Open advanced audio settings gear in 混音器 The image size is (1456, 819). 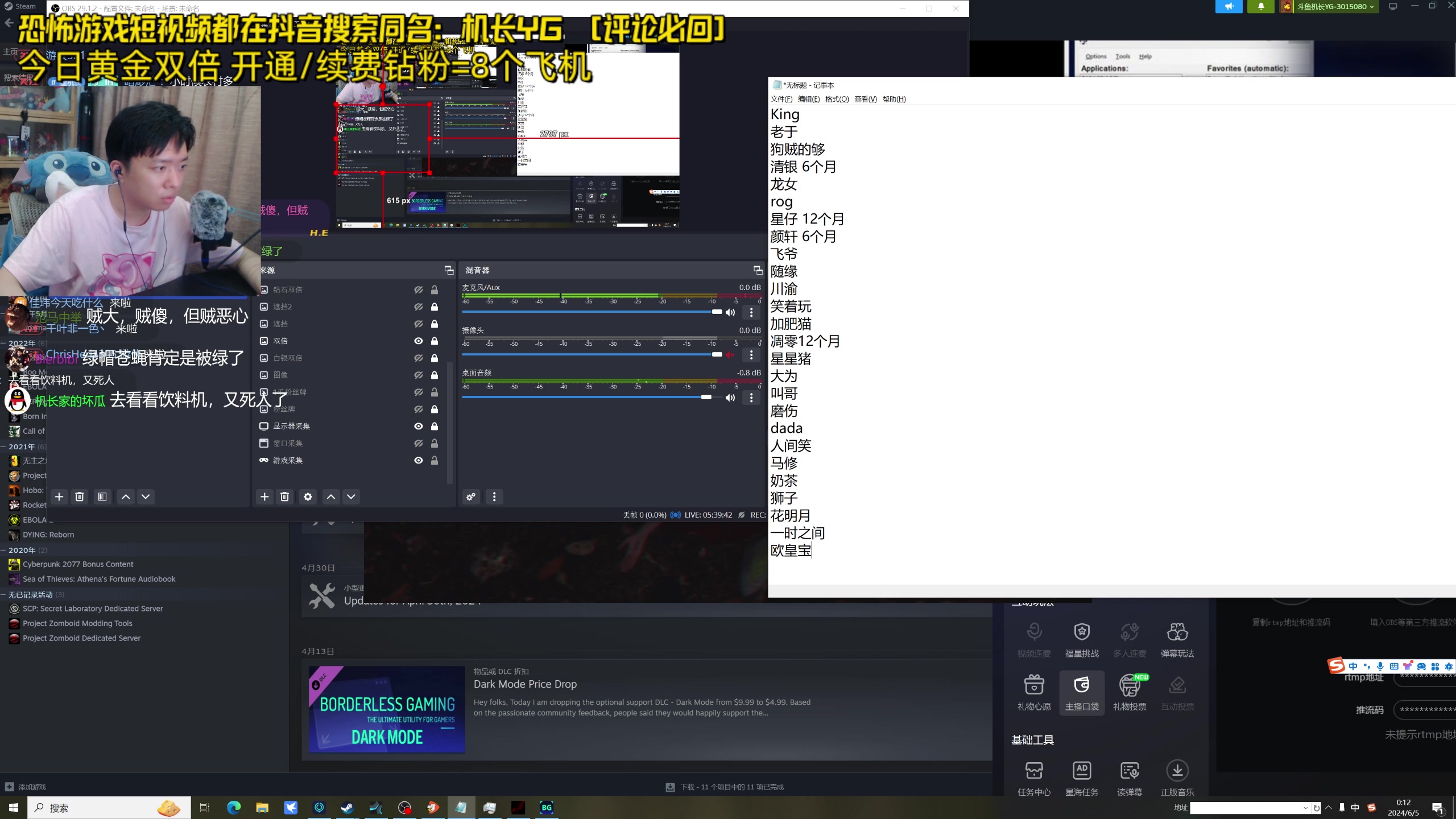471,497
